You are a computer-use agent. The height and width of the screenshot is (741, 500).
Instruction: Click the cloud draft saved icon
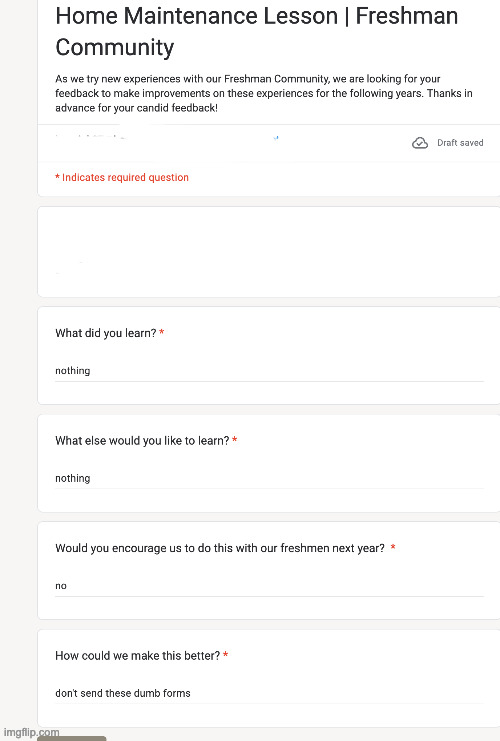(420, 143)
